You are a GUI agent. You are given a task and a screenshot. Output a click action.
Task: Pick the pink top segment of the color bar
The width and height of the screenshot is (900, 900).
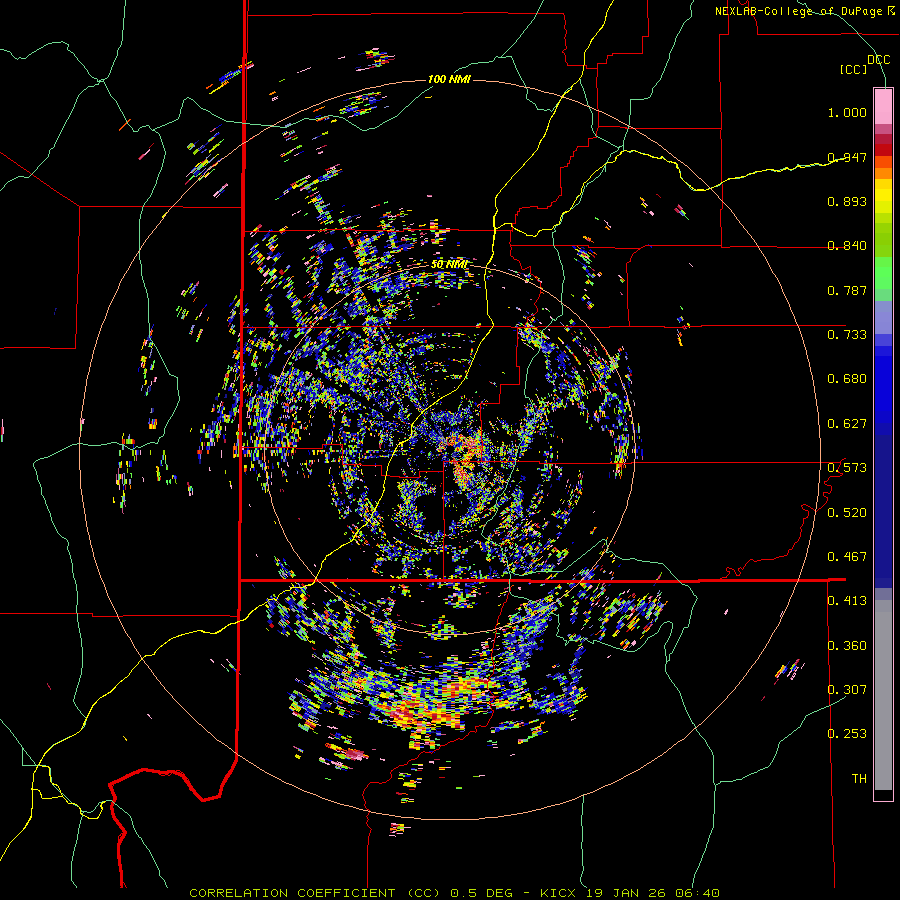(883, 106)
